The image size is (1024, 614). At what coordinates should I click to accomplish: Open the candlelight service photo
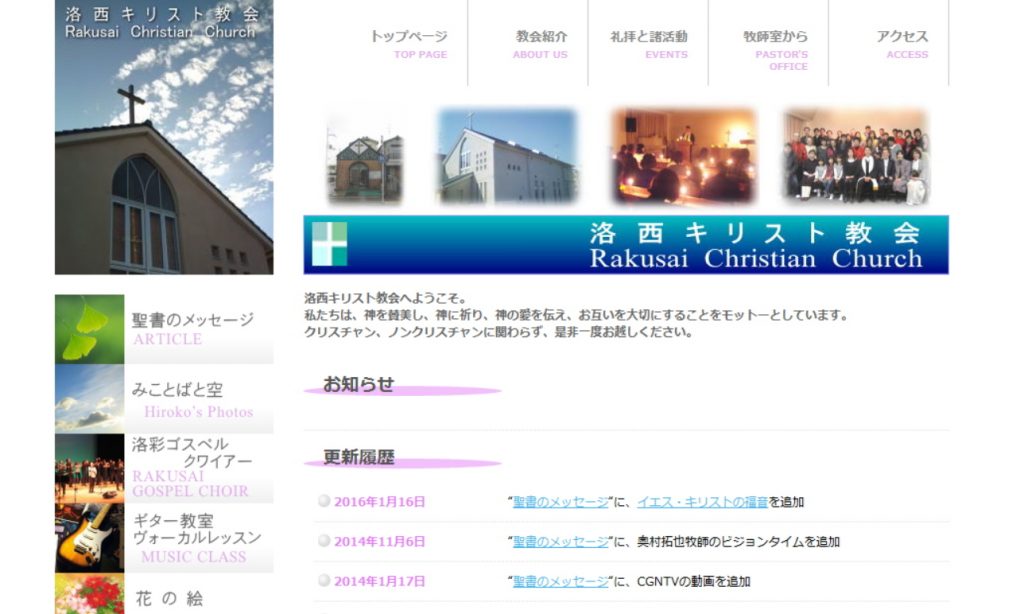click(x=684, y=157)
